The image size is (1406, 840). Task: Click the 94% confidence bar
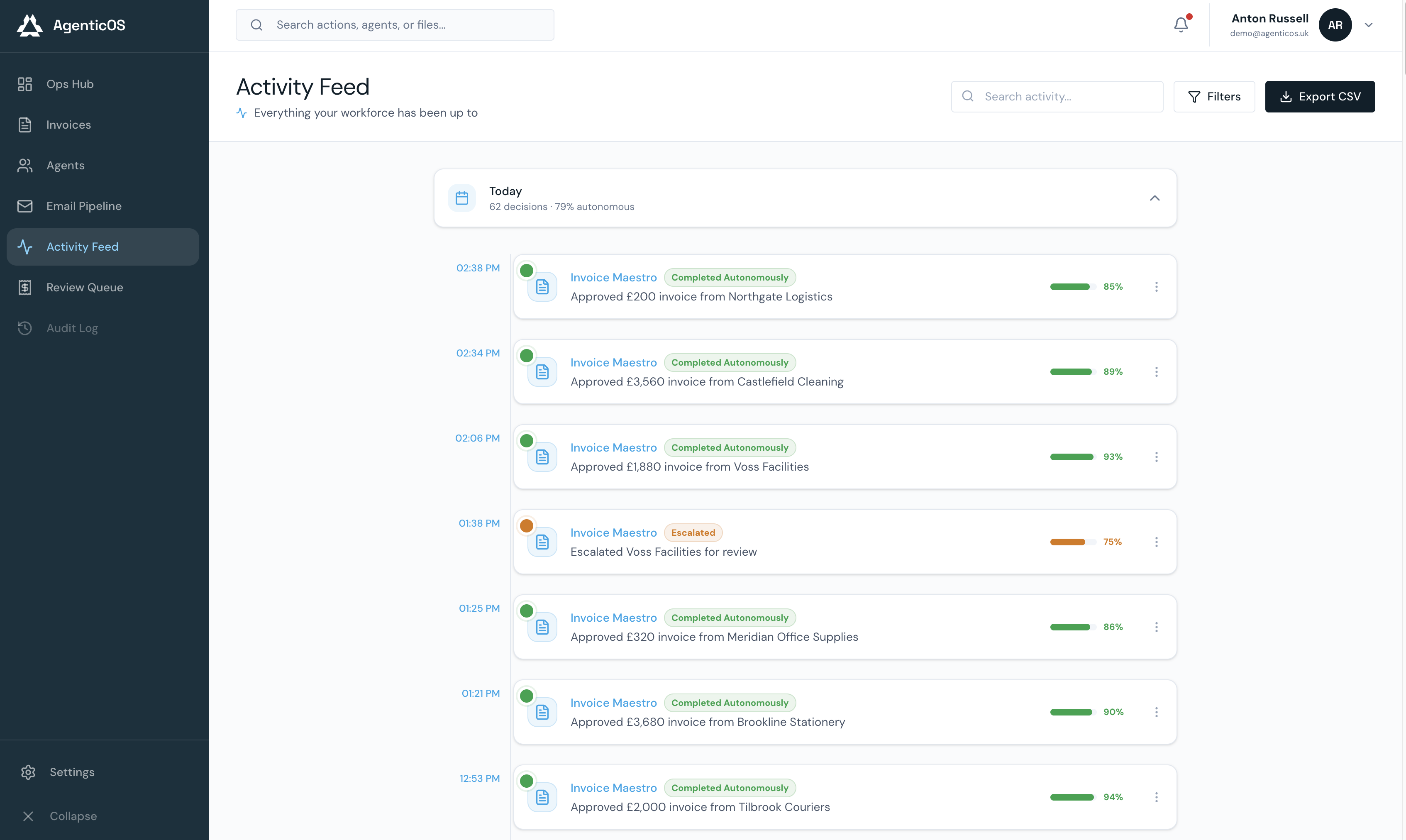(1073, 797)
